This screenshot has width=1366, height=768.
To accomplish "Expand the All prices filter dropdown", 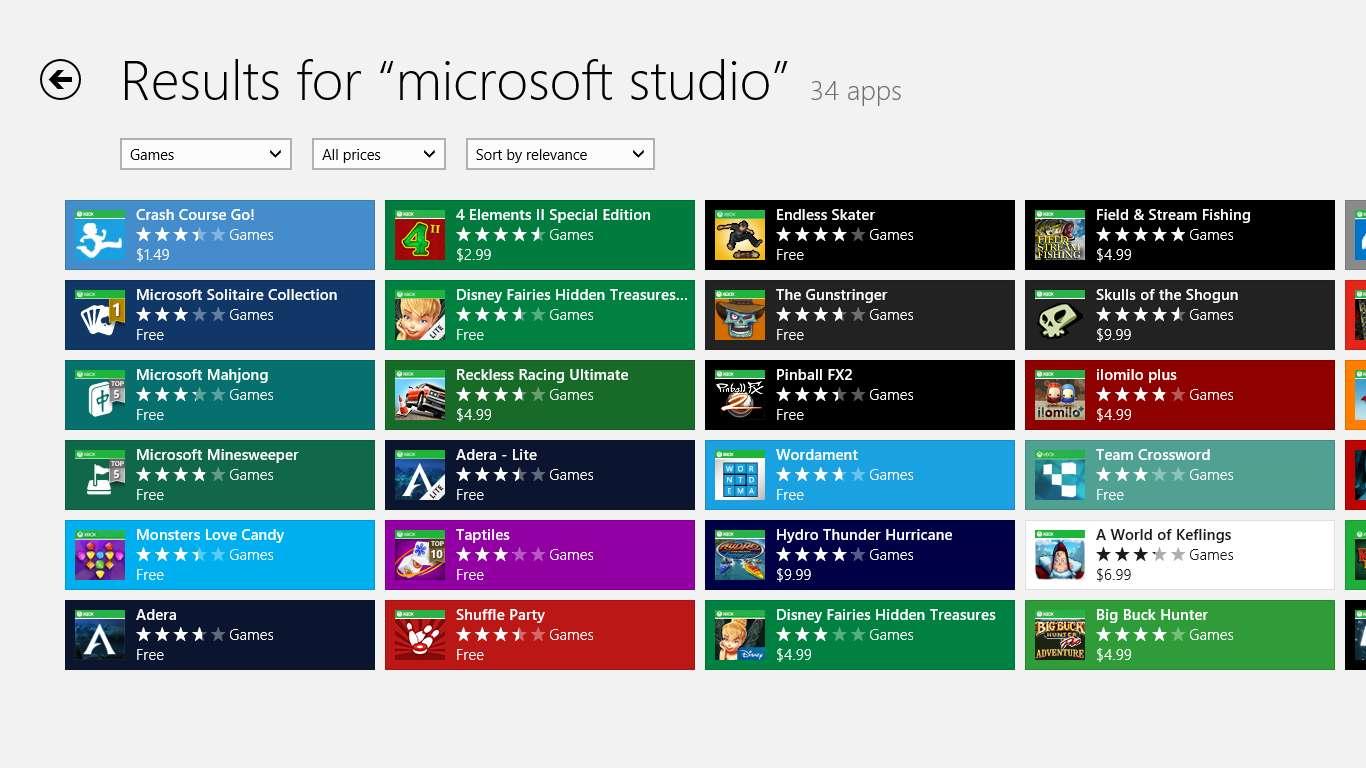I will coord(378,154).
